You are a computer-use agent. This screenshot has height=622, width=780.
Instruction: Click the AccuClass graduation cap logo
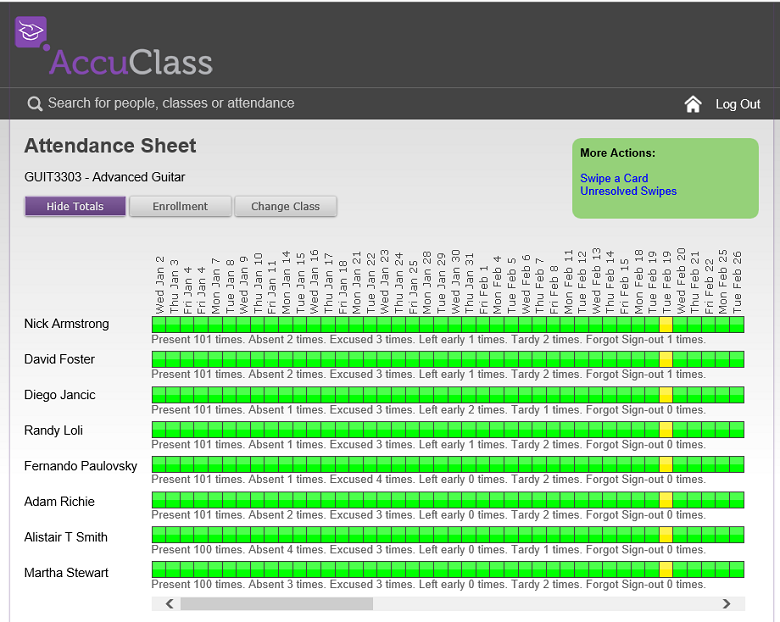(31, 33)
